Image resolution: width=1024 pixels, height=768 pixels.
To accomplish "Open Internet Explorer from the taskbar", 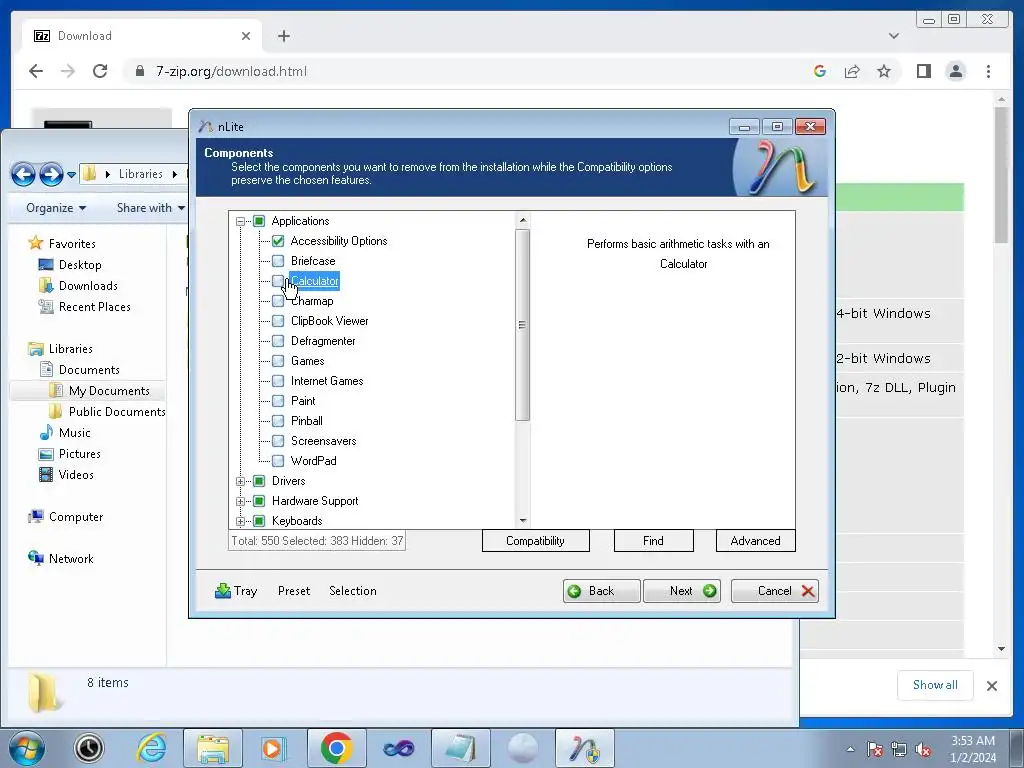I will tap(152, 748).
